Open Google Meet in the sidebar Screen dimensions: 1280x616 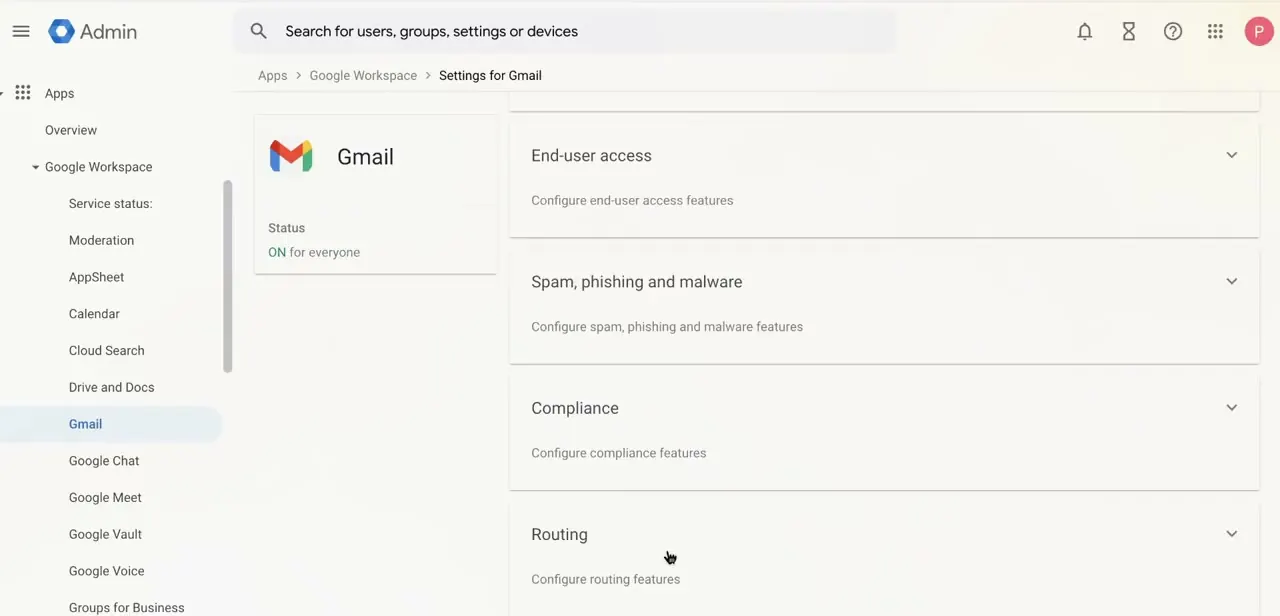coord(105,497)
